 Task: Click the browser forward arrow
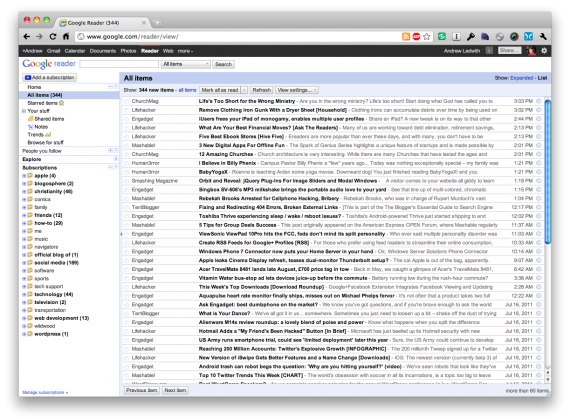point(39,36)
